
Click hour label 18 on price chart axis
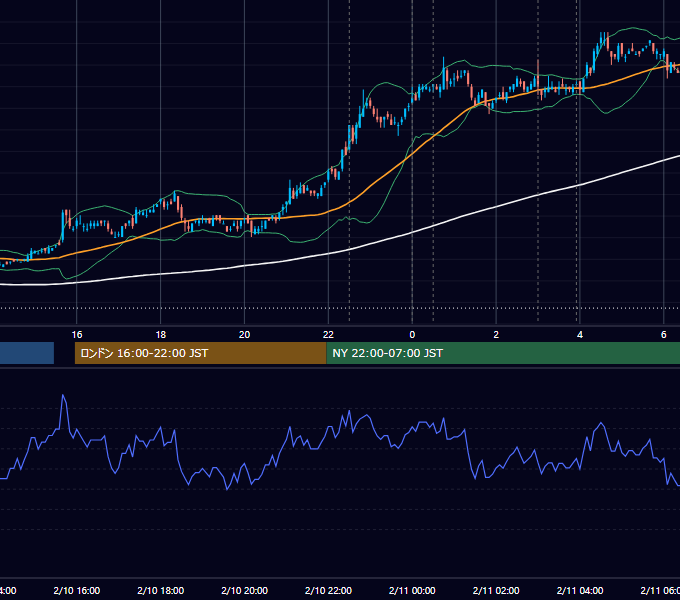click(x=160, y=334)
